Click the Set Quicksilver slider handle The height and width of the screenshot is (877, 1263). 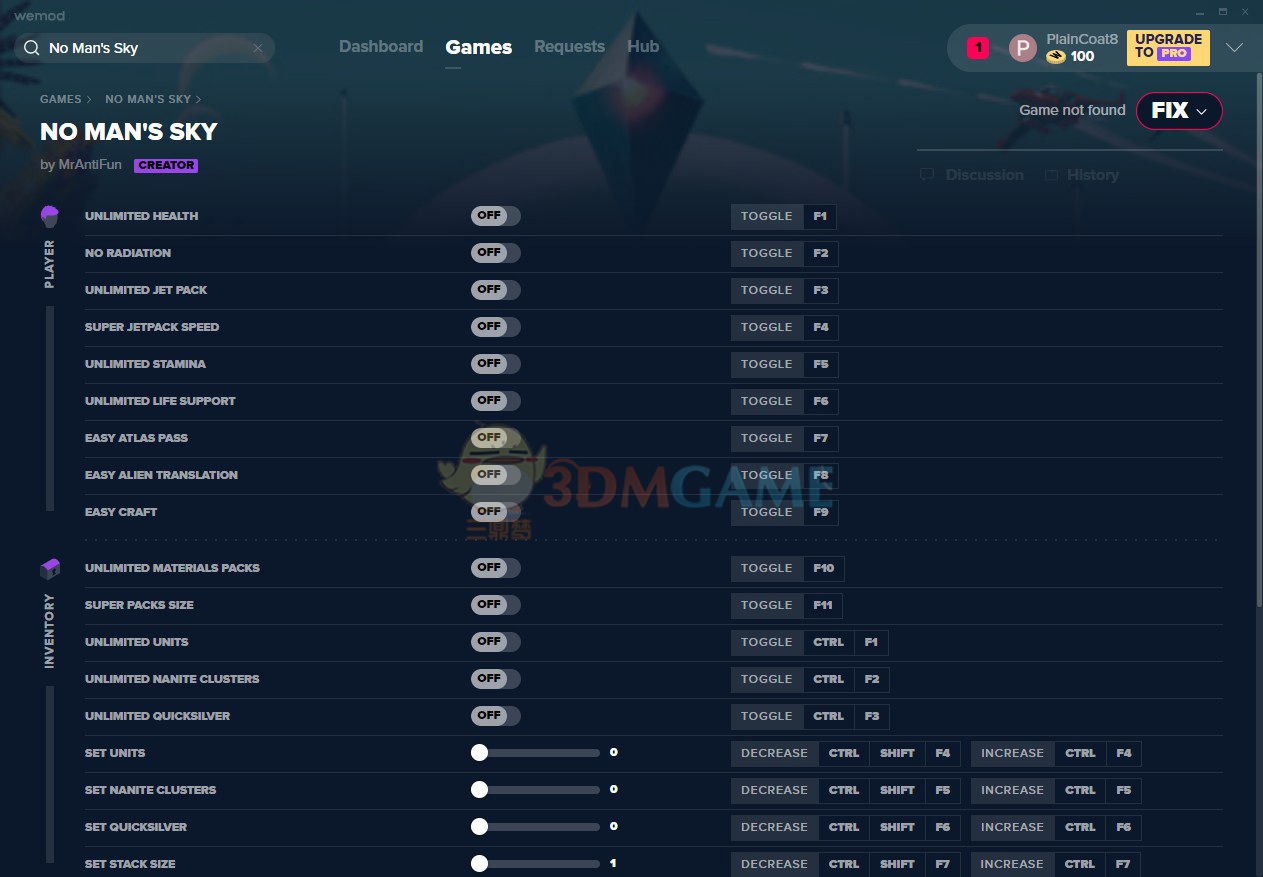click(480, 827)
